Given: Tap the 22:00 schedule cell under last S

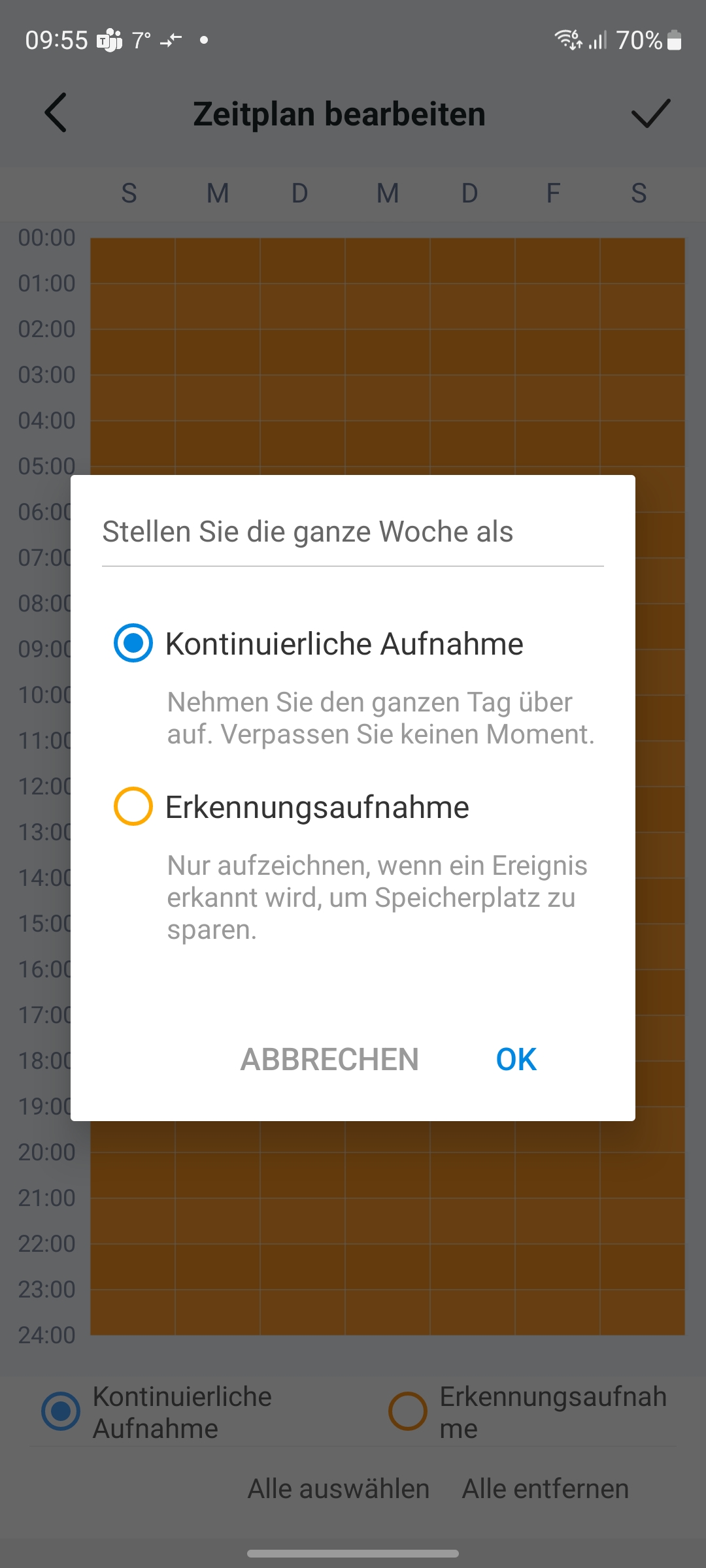Looking at the screenshot, I should (643, 1267).
